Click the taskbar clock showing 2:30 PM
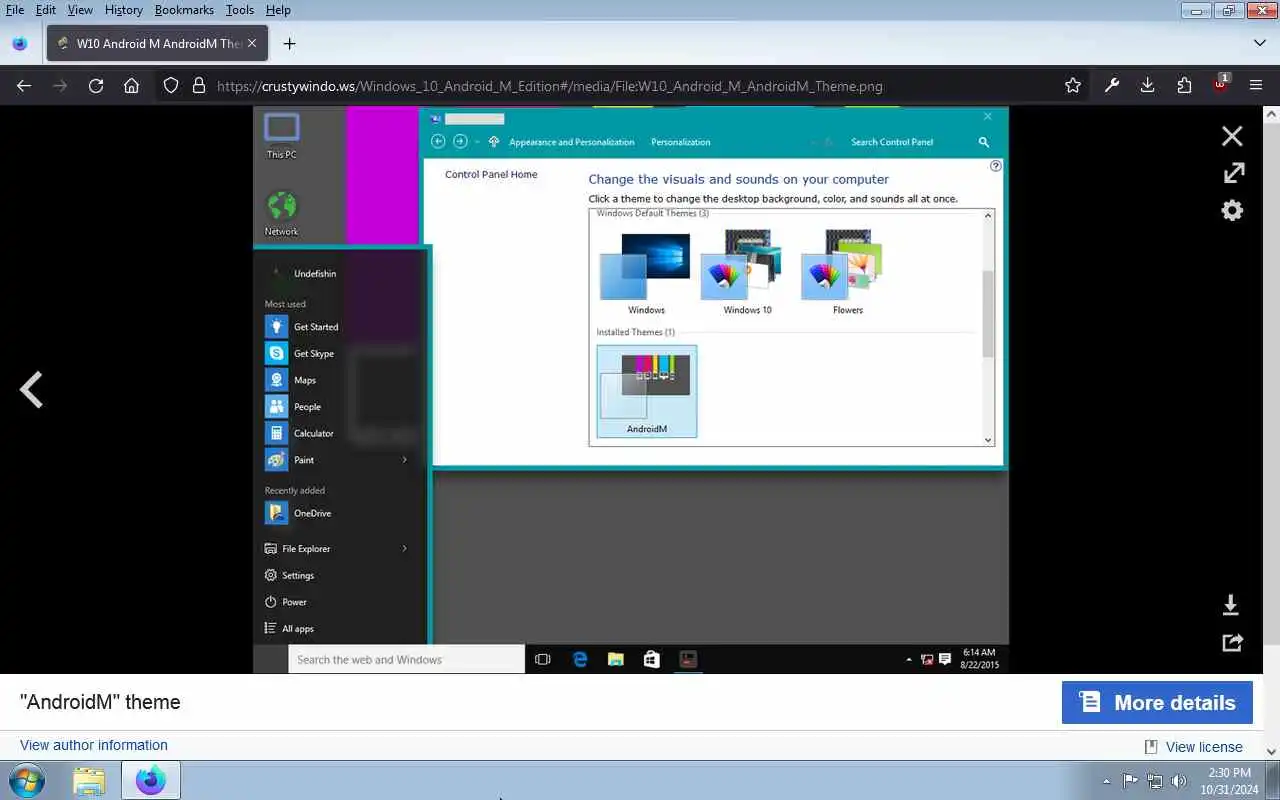The width and height of the screenshot is (1280, 800). [x=1229, y=781]
